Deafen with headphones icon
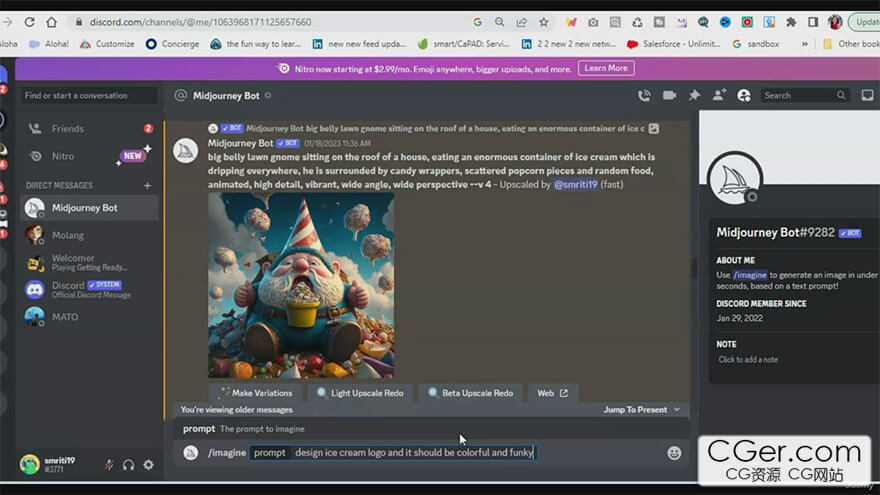 (x=129, y=465)
